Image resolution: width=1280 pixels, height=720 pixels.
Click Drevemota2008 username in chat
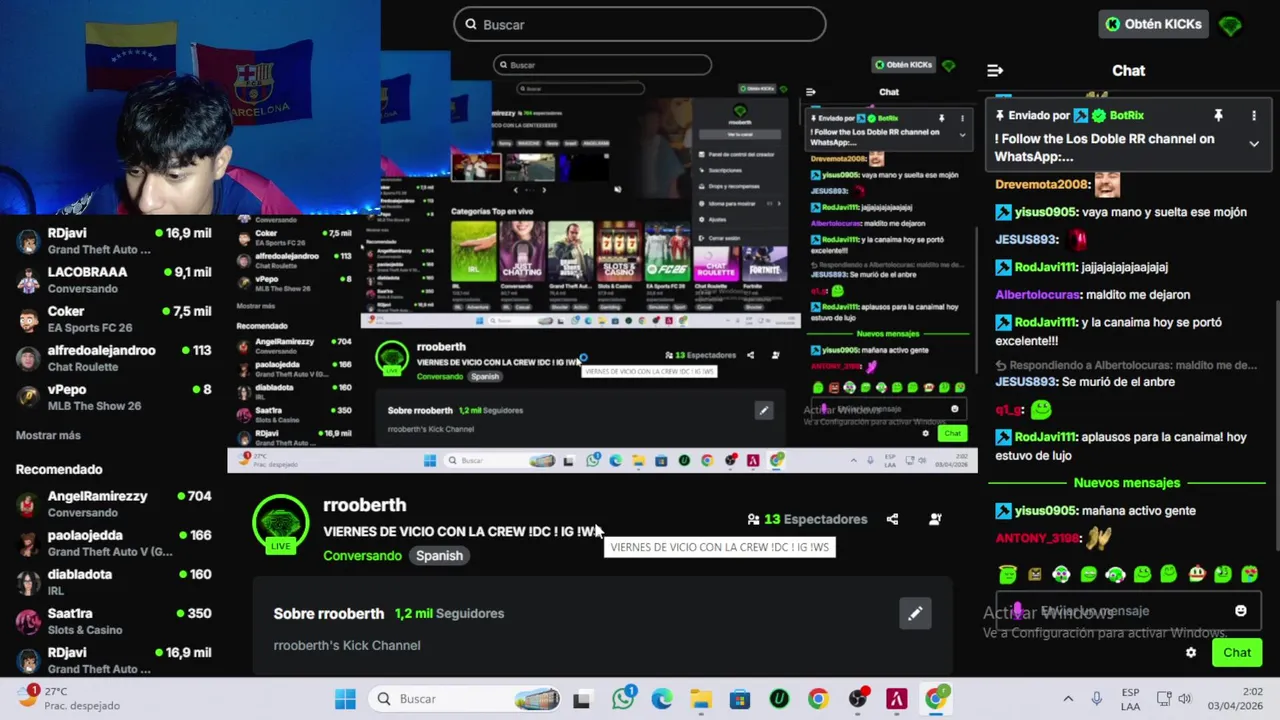tap(1041, 184)
